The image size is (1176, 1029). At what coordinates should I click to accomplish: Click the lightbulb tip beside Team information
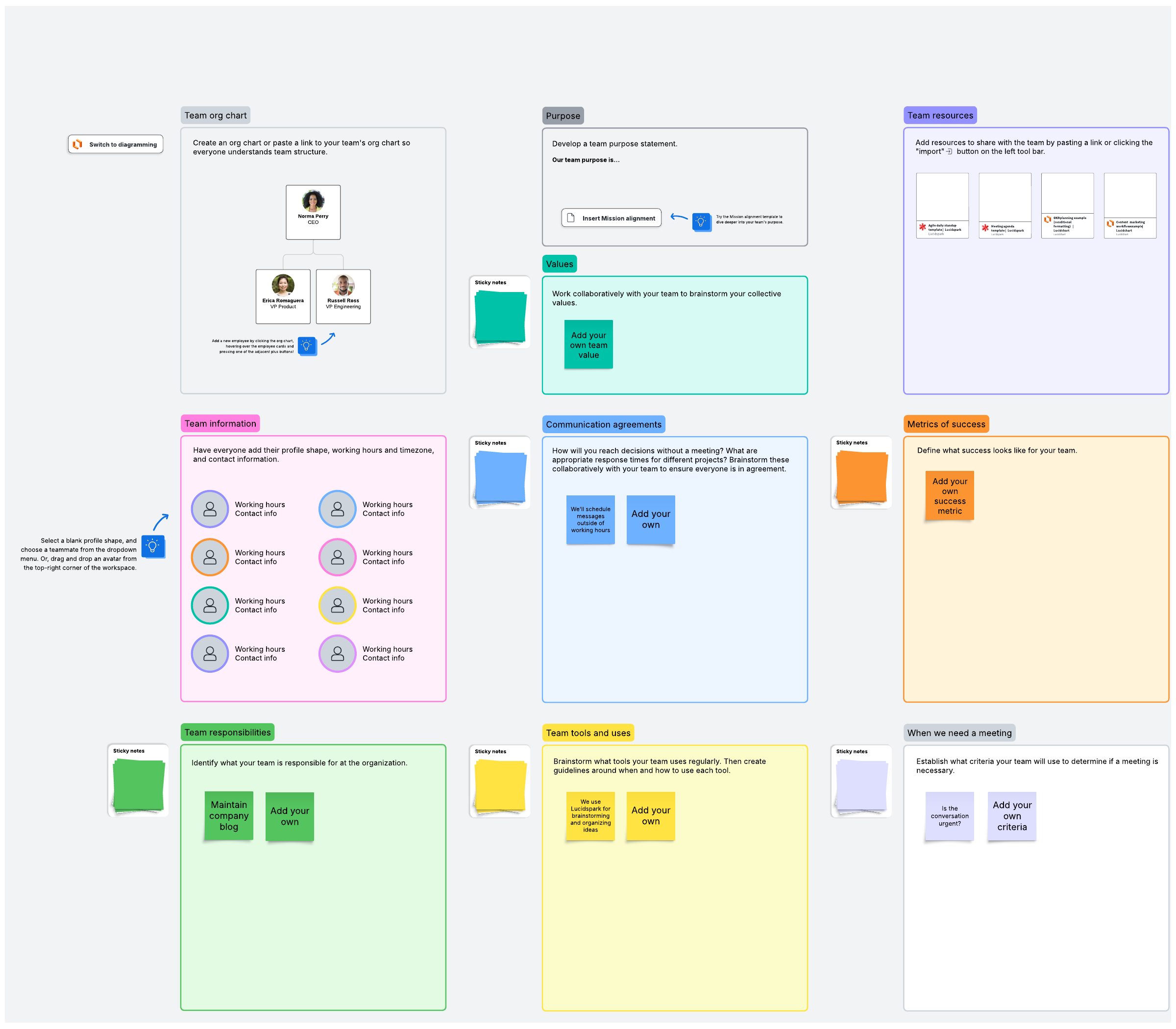tap(153, 546)
